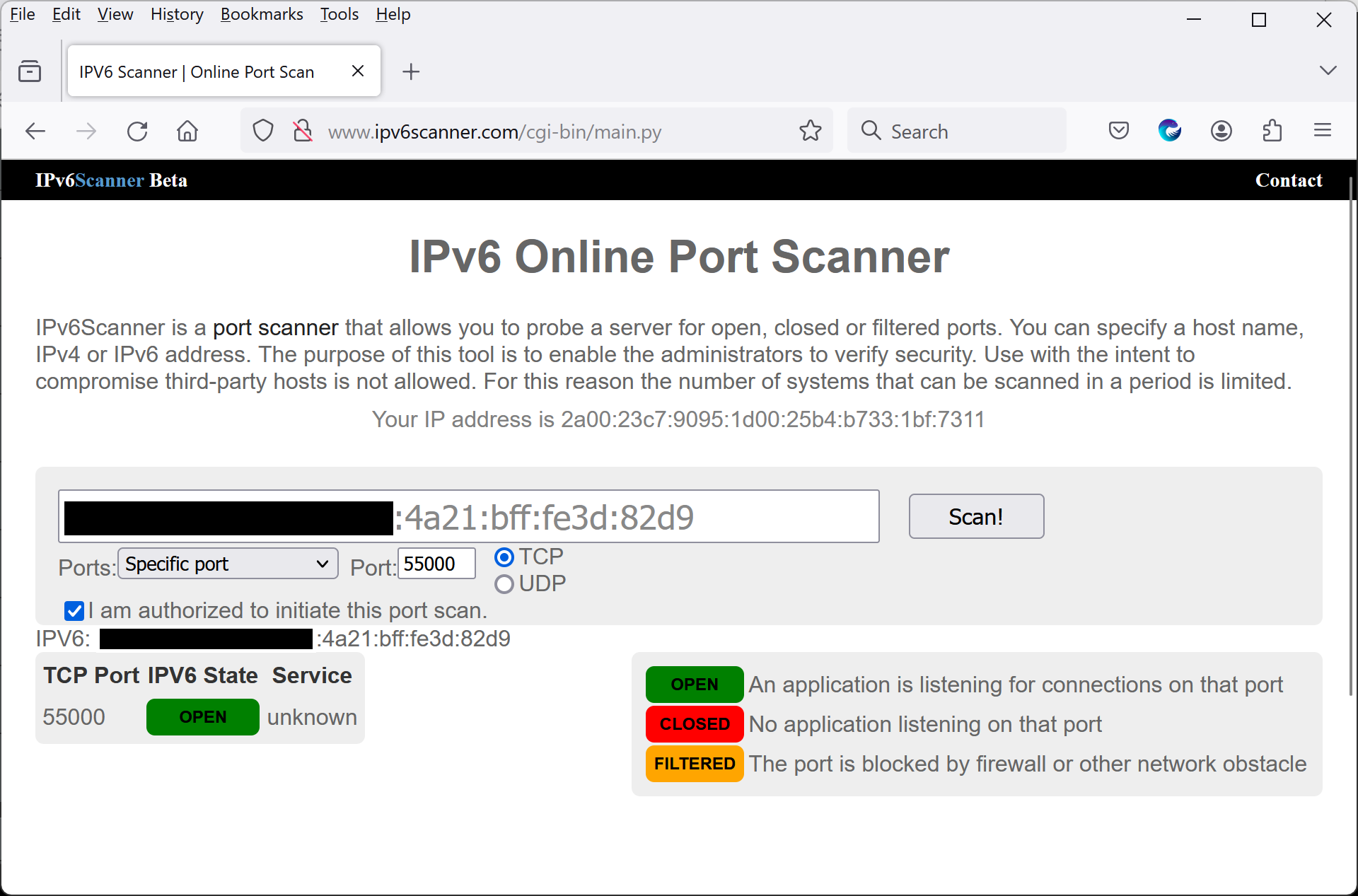
Task: Uncheck the authorized to scan checkbox
Action: (74, 610)
